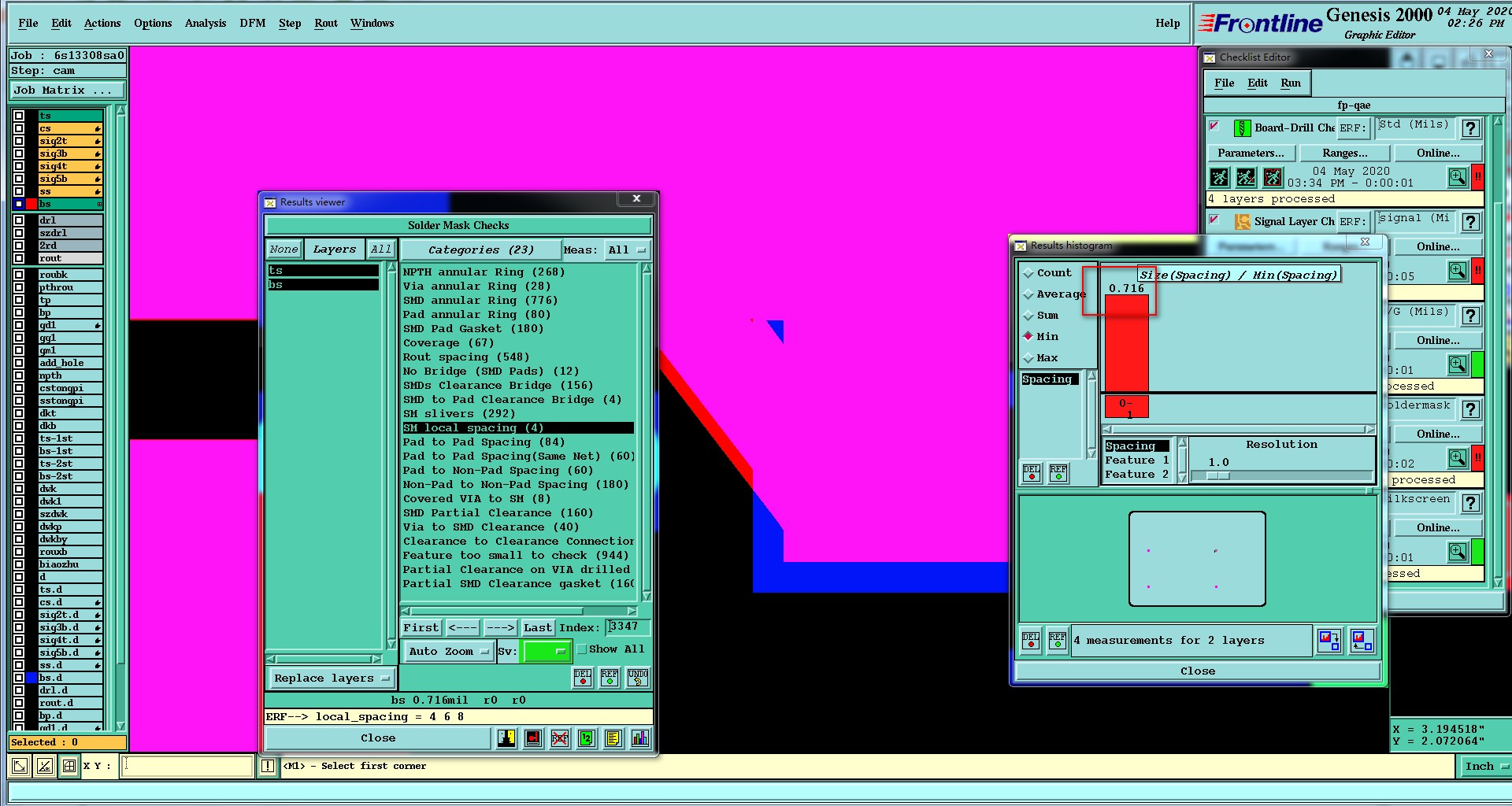Click the Ranges... button
Image resolution: width=1512 pixels, height=806 pixels.
point(1345,153)
